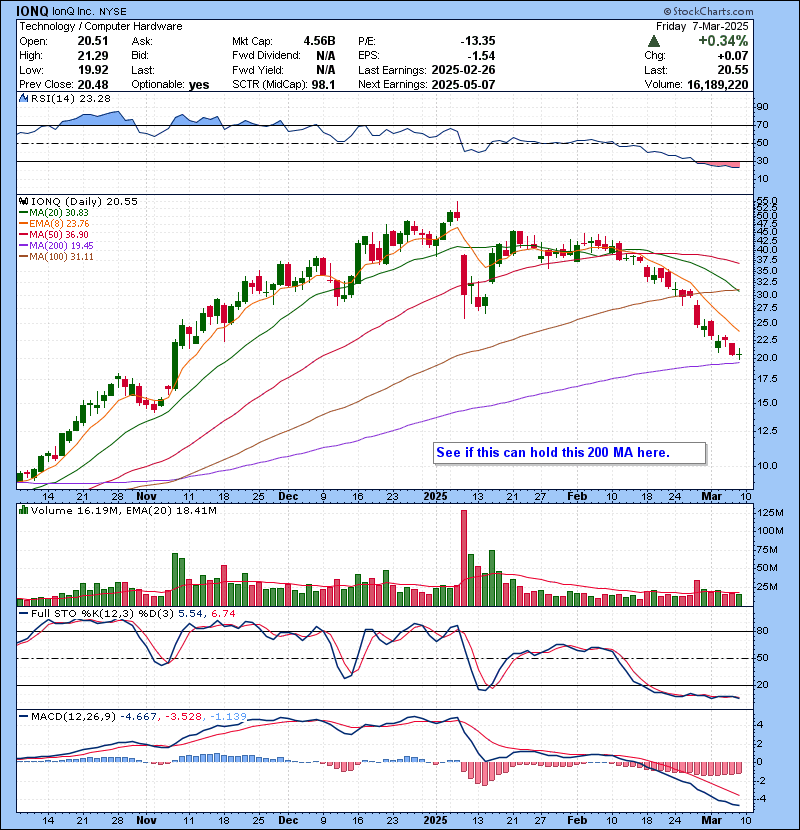Screen dimensions: 800x830
Task: Click the MACD histogram value -1.139
Action: 228,717
